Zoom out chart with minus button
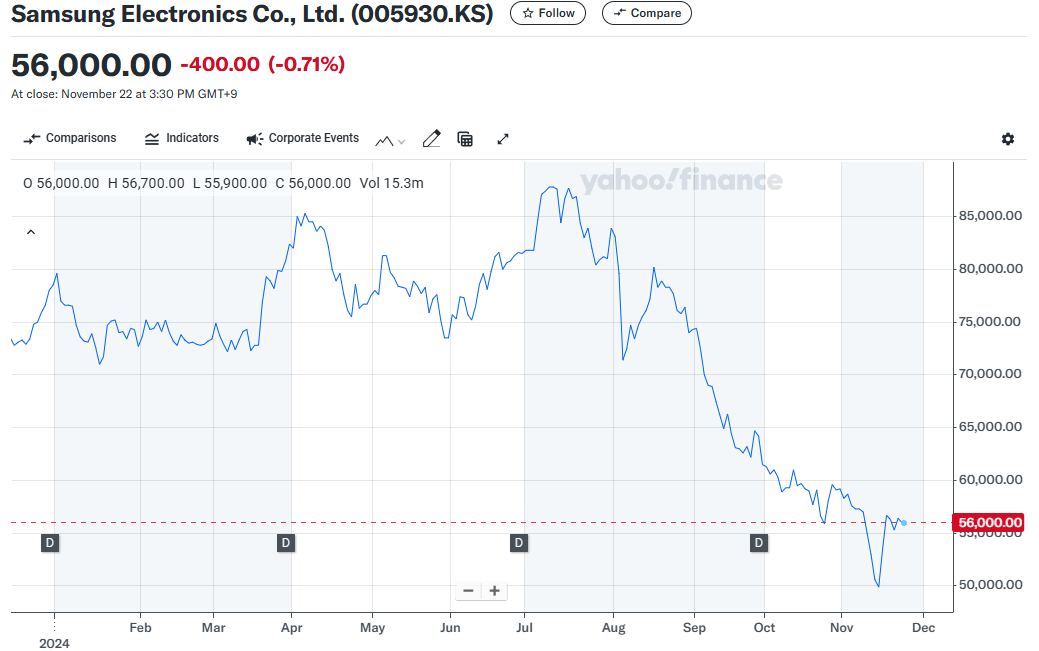Screen dimensions: 1039x651 click(468, 591)
